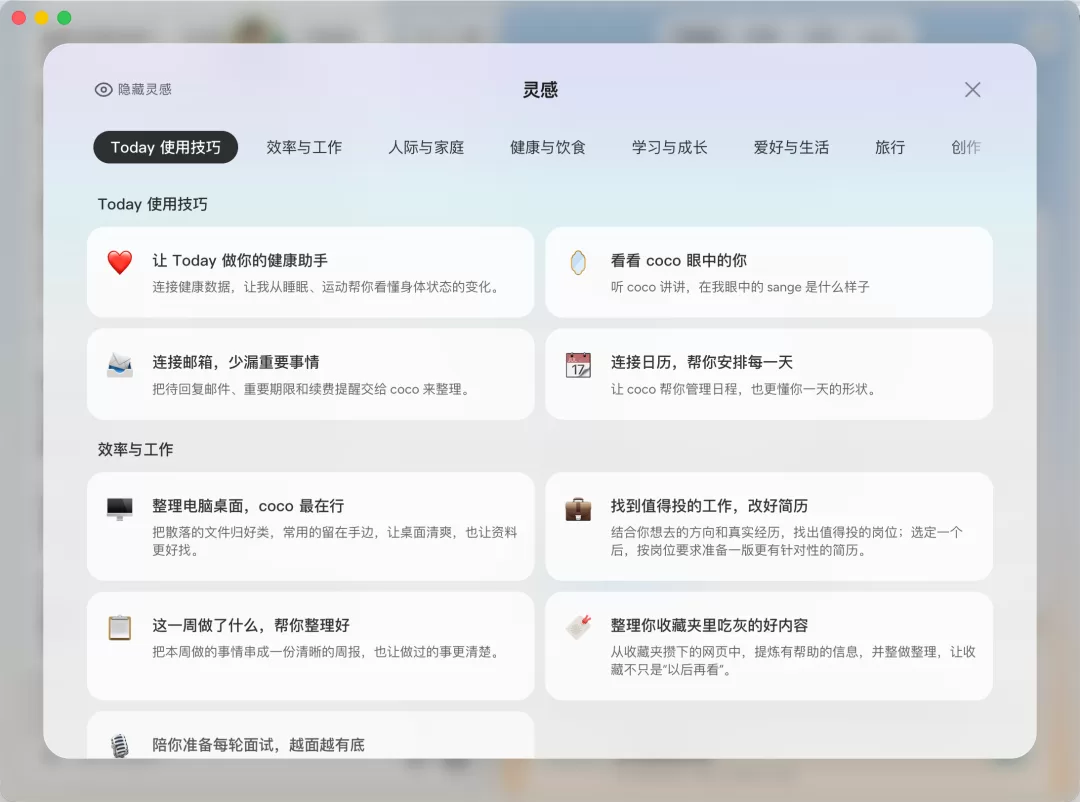Click the section heading 效率与工作

(x=136, y=449)
